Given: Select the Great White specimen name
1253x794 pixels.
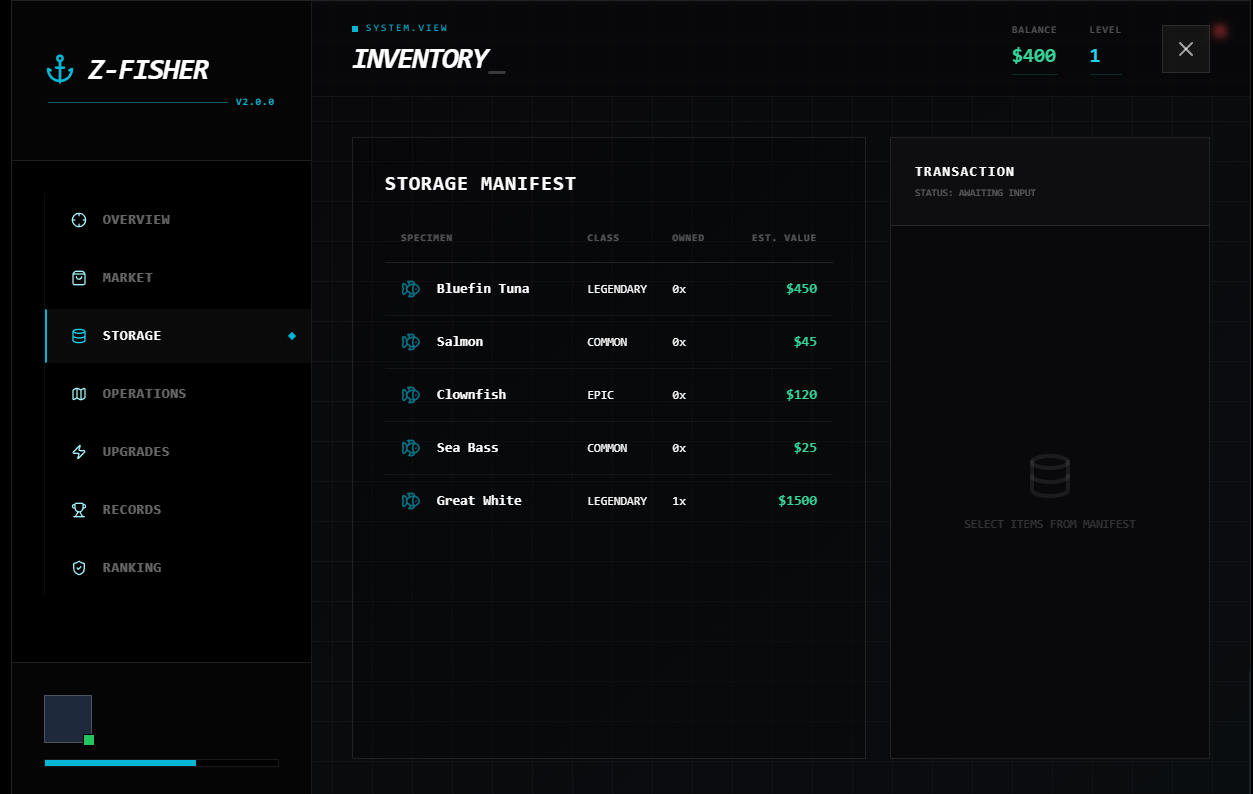Looking at the screenshot, I should coord(479,501).
